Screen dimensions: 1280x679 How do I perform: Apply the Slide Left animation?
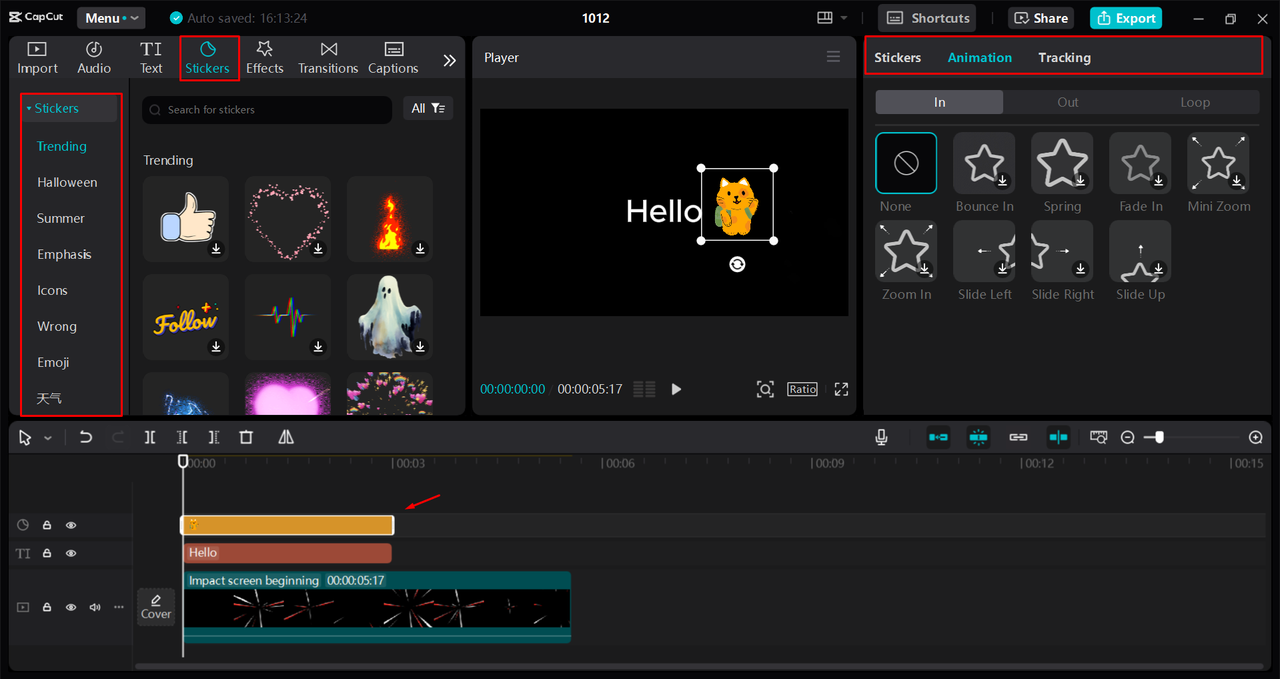(x=984, y=251)
